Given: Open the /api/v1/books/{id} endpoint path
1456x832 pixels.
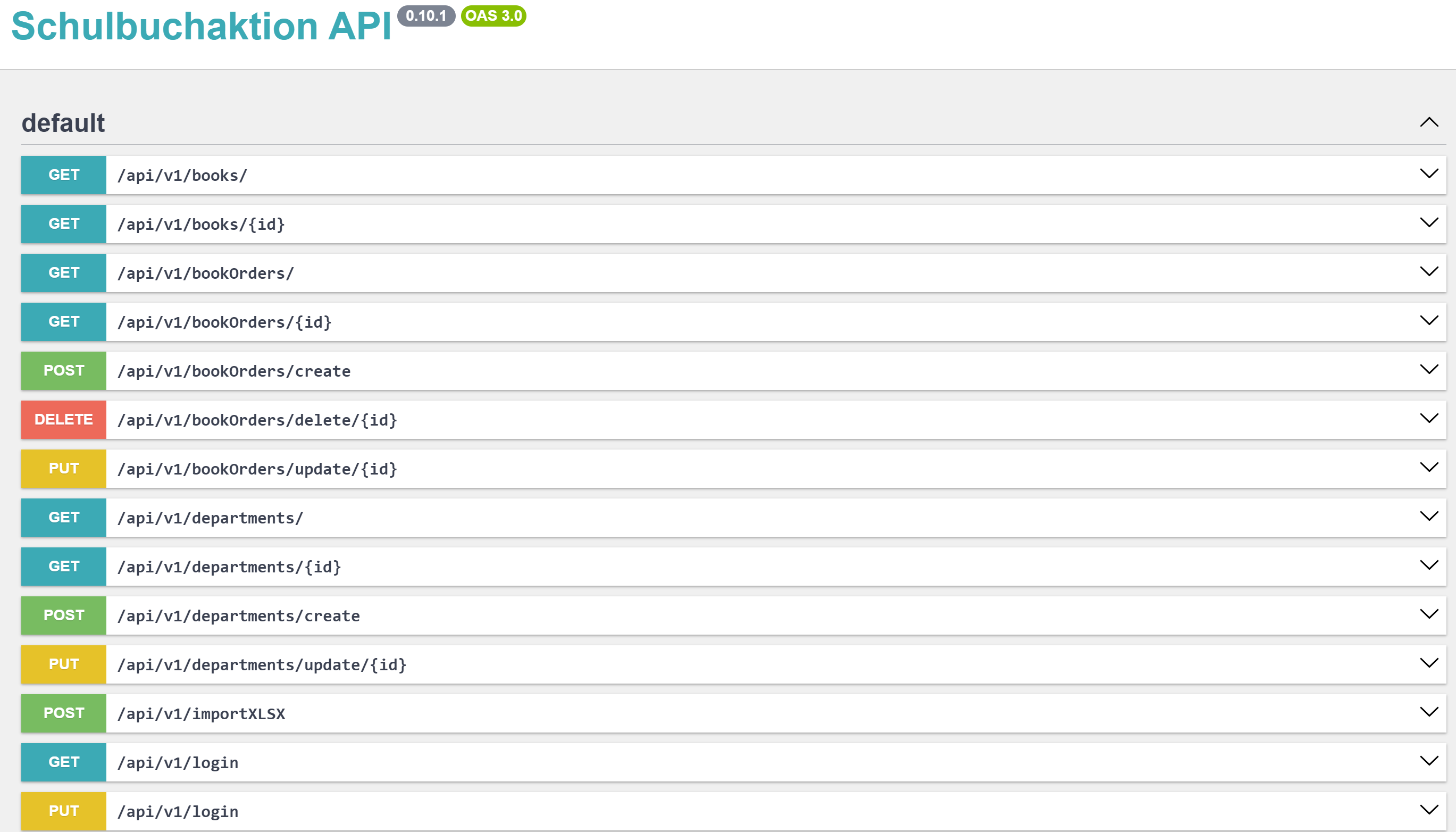Looking at the screenshot, I should (201, 224).
